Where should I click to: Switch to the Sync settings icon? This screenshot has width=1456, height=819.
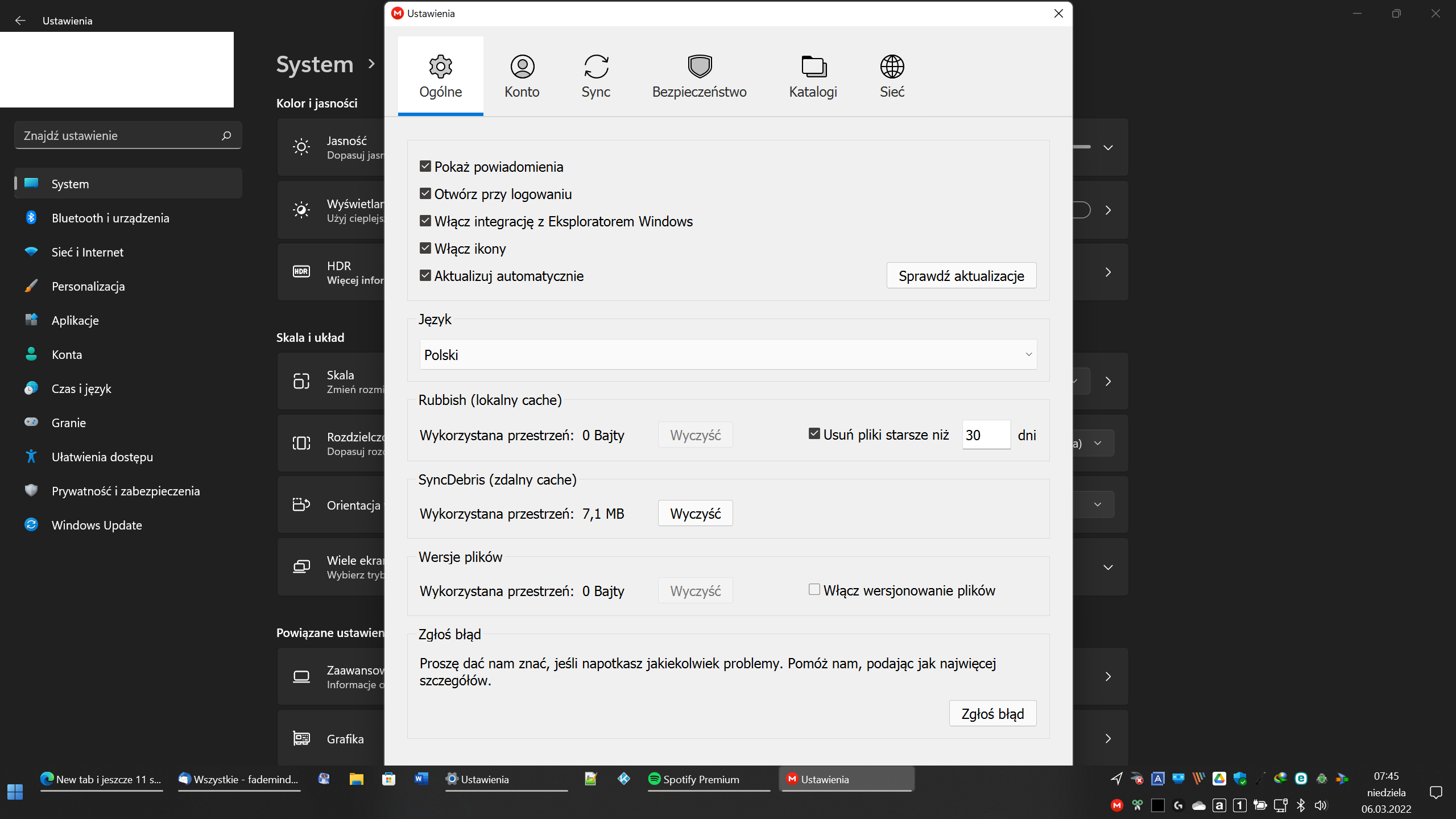tap(595, 67)
